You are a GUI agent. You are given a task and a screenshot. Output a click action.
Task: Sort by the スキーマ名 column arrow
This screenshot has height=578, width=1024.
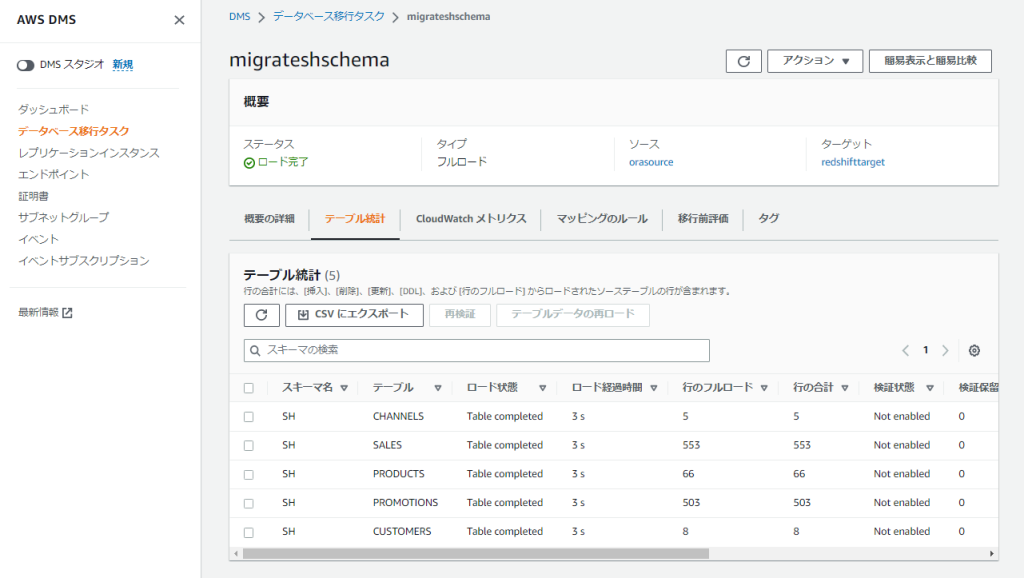[344, 388]
